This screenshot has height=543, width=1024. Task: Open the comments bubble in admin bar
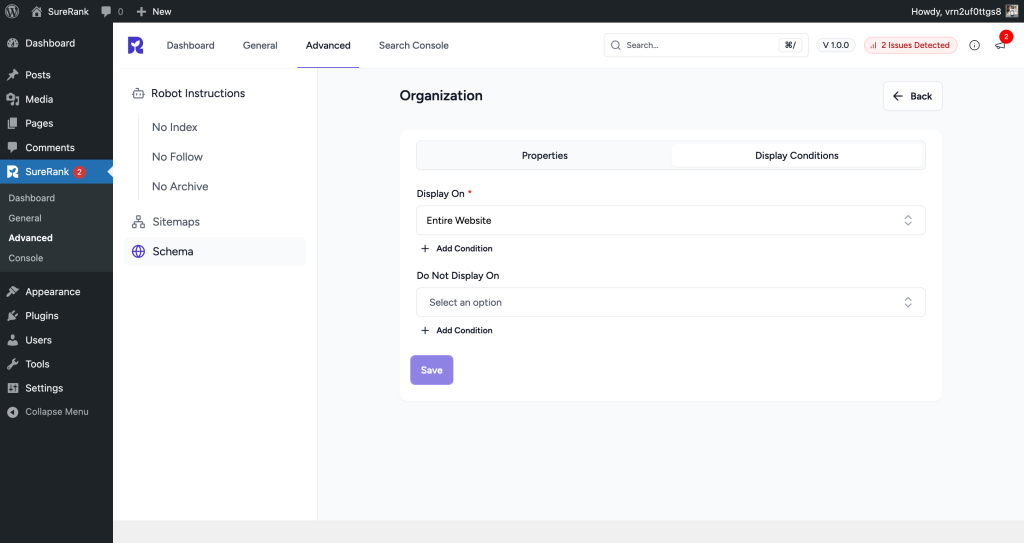click(112, 11)
